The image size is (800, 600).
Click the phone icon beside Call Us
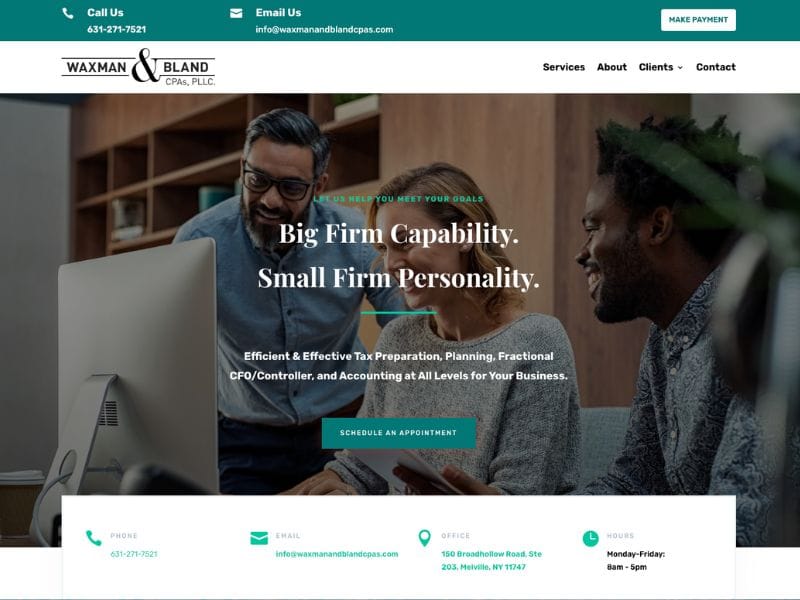(67, 13)
